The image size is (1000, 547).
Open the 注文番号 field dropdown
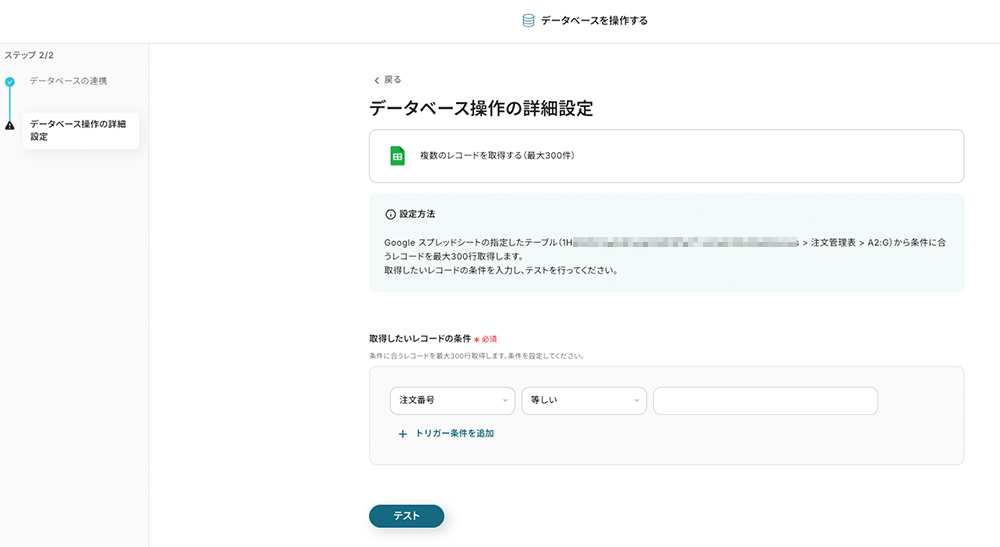point(452,401)
